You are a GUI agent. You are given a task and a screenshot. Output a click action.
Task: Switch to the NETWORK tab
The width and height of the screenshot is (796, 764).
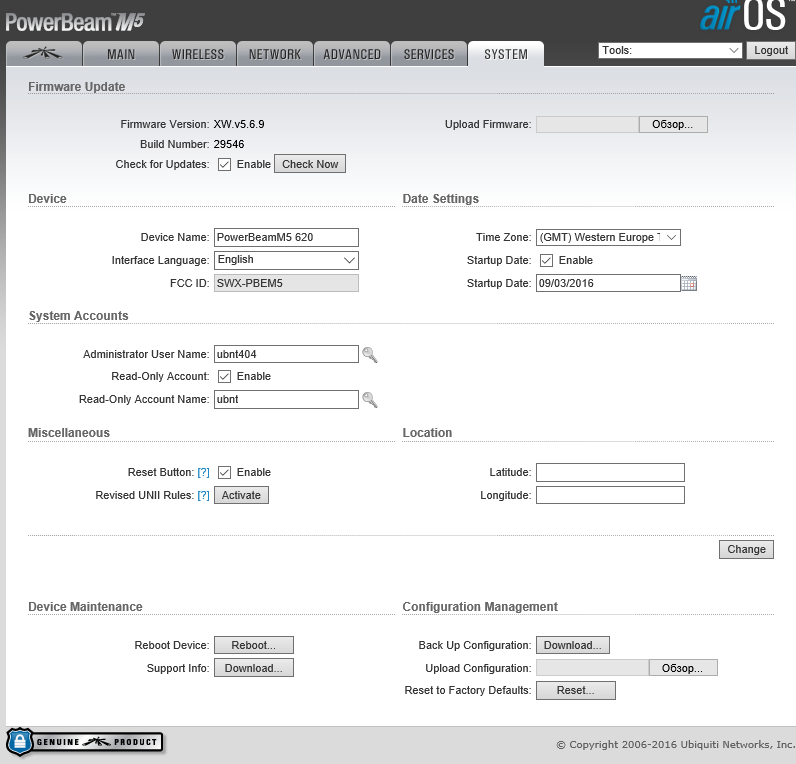coord(275,54)
